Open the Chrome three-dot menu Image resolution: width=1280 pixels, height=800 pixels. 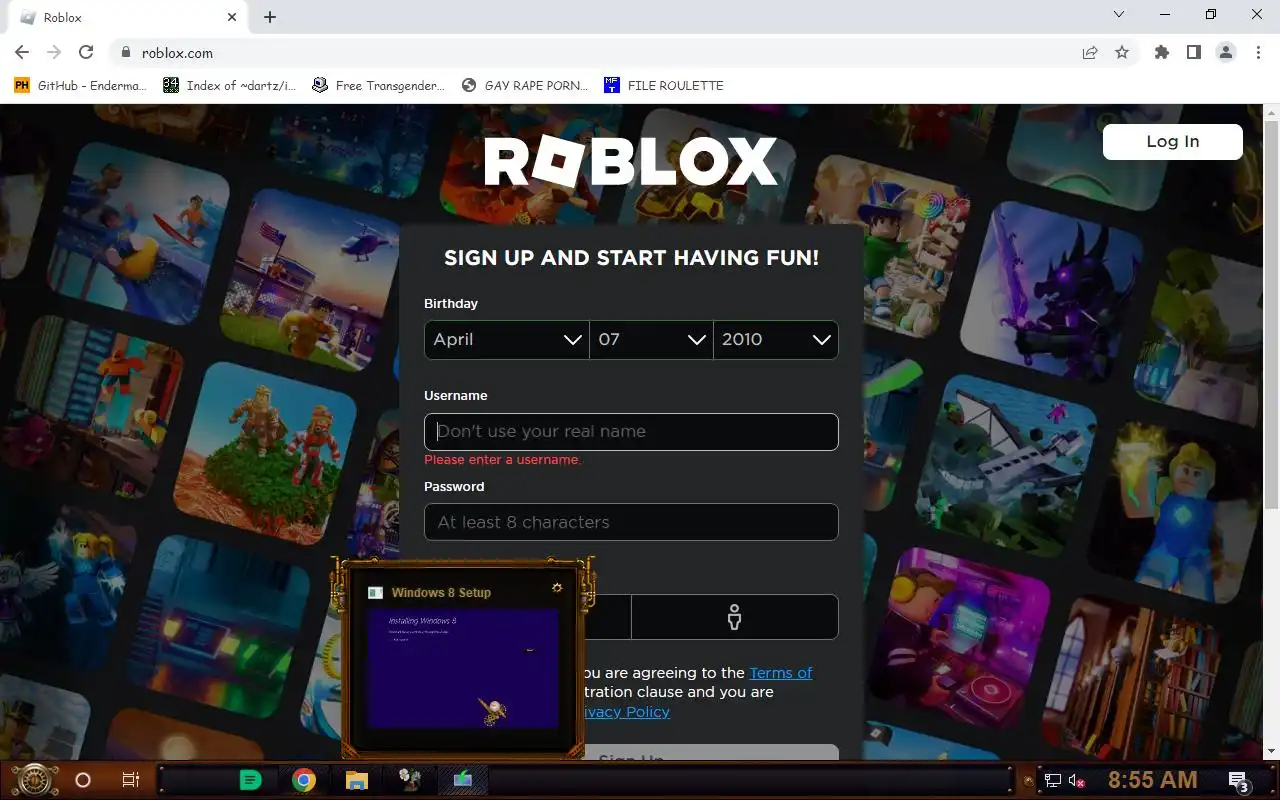click(x=1257, y=53)
